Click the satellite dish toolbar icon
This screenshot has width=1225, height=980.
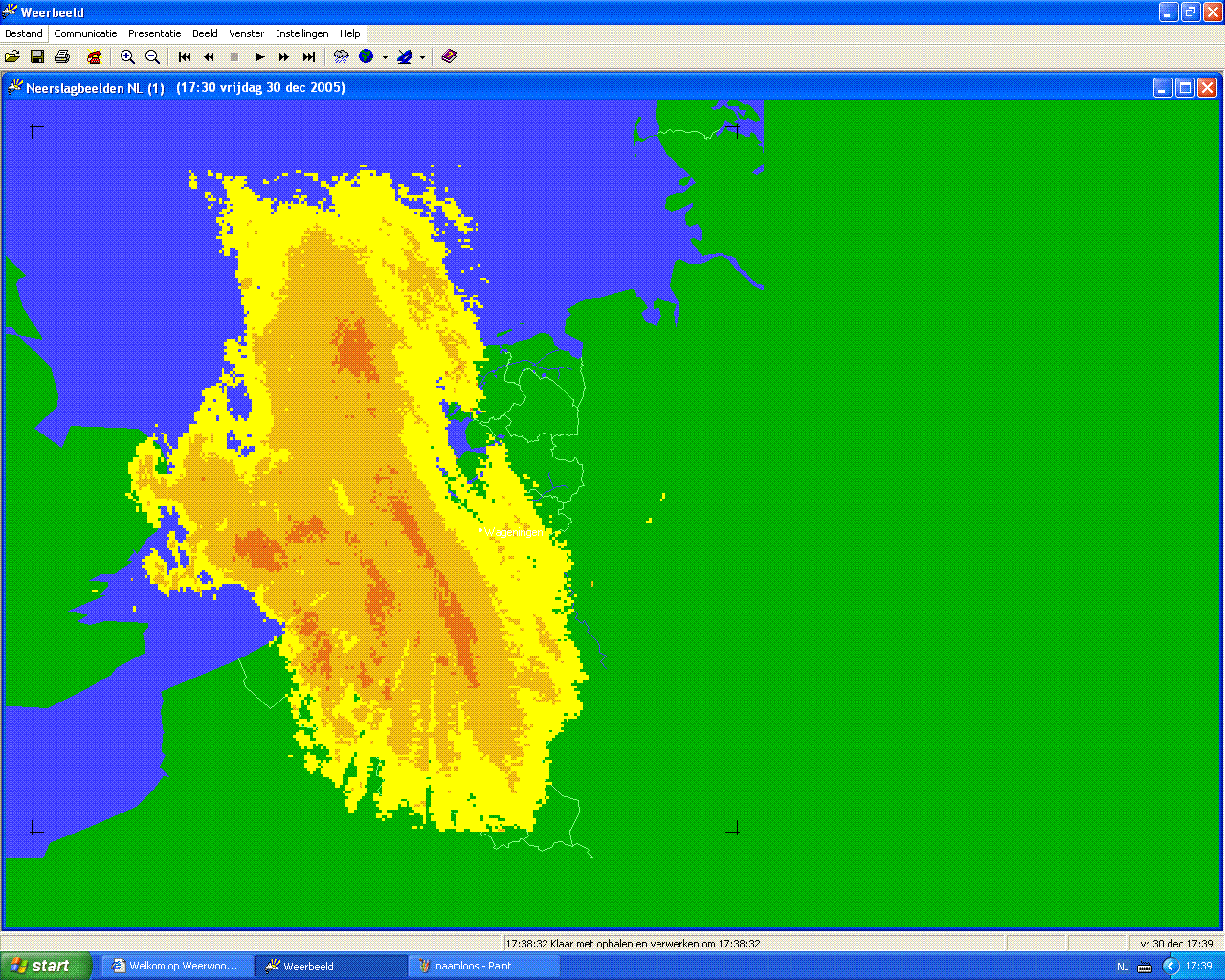[x=405, y=57]
